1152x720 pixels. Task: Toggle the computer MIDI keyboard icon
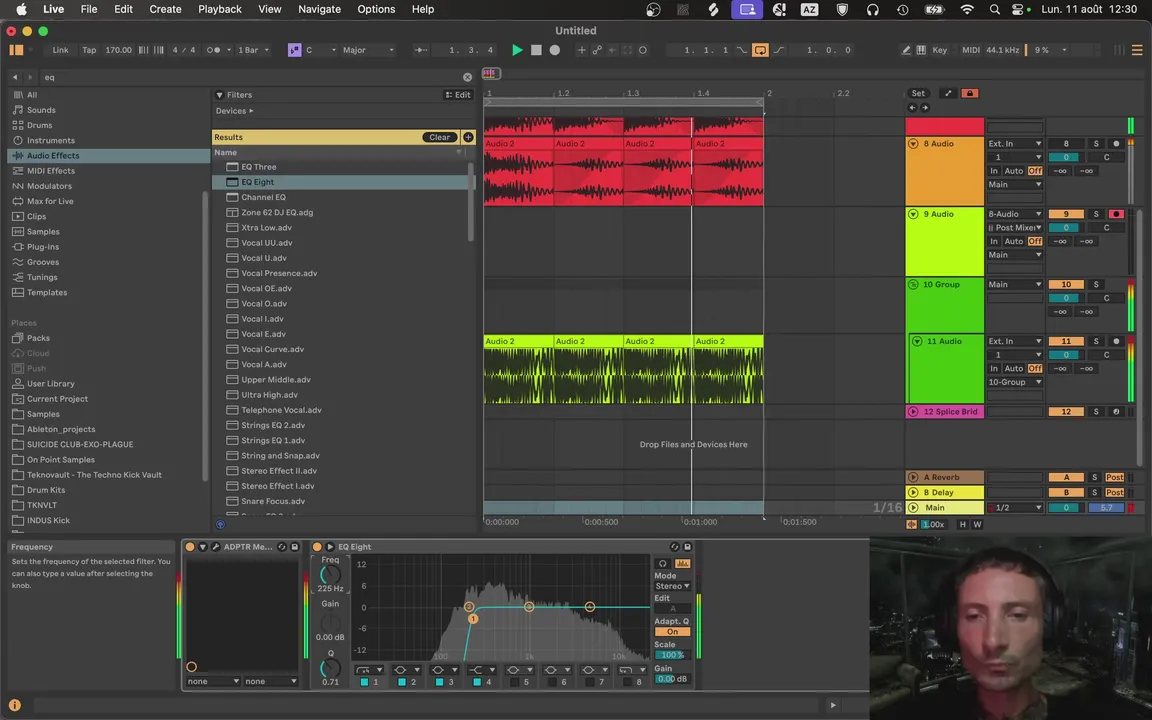(921, 50)
